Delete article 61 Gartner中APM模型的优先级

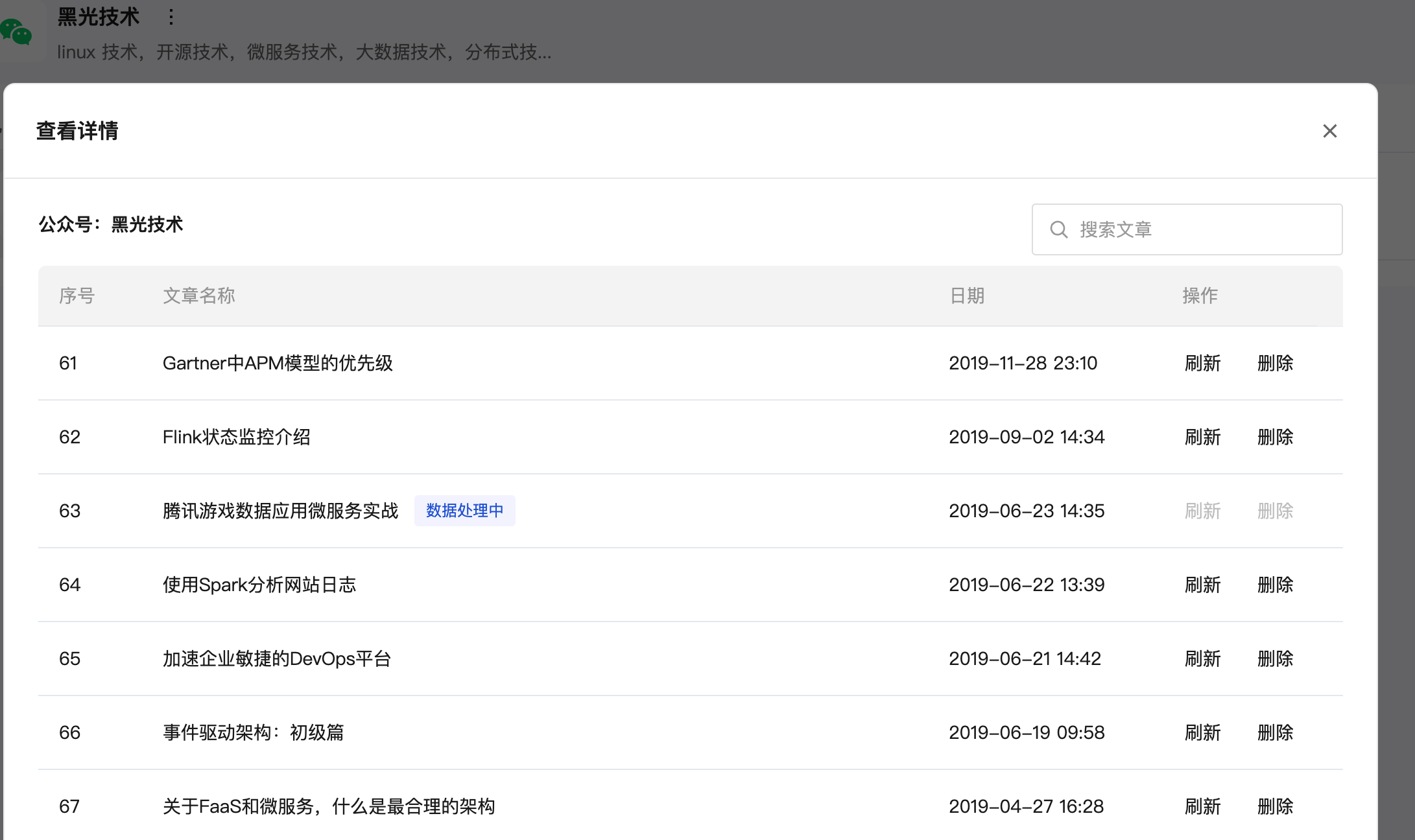point(1275,363)
